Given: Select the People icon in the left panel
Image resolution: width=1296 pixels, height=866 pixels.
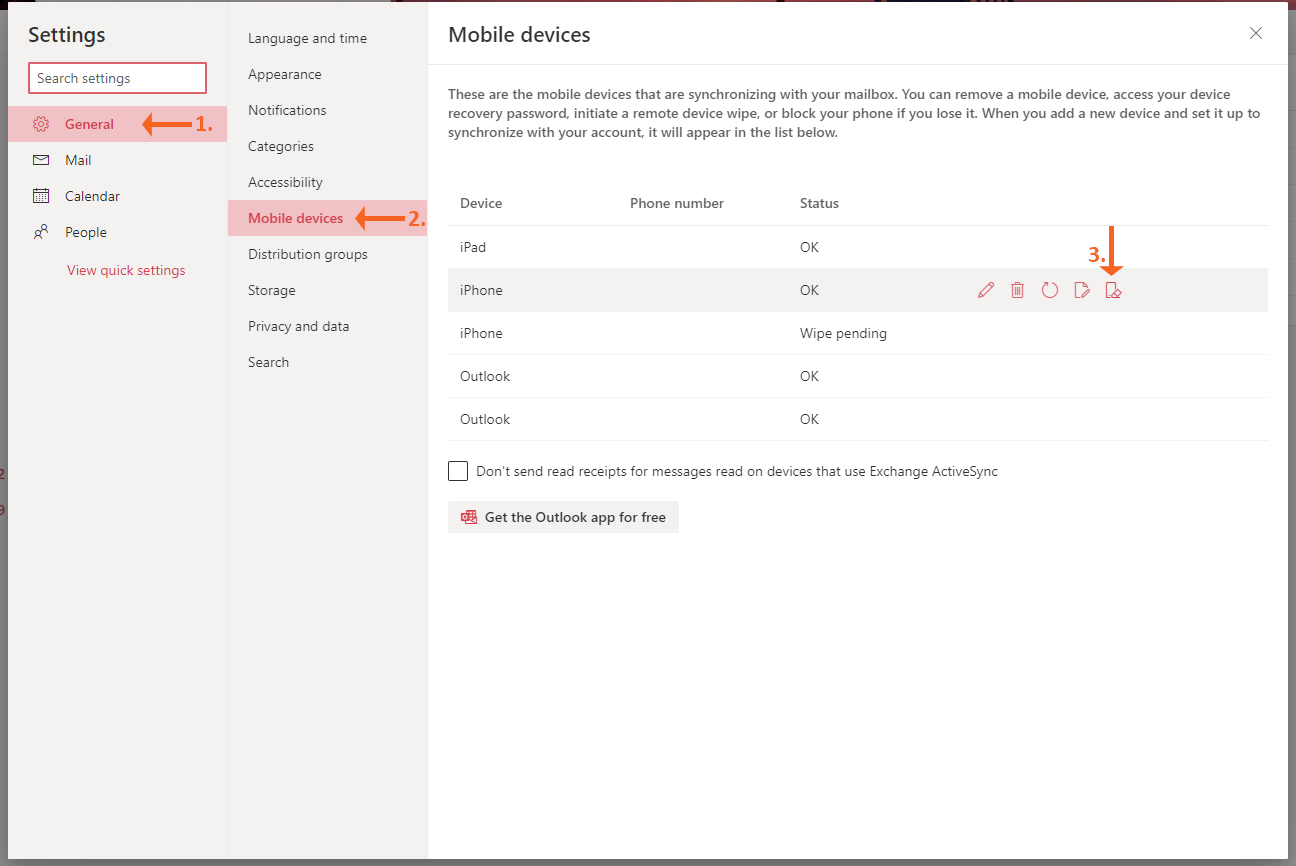Looking at the screenshot, I should coord(41,231).
